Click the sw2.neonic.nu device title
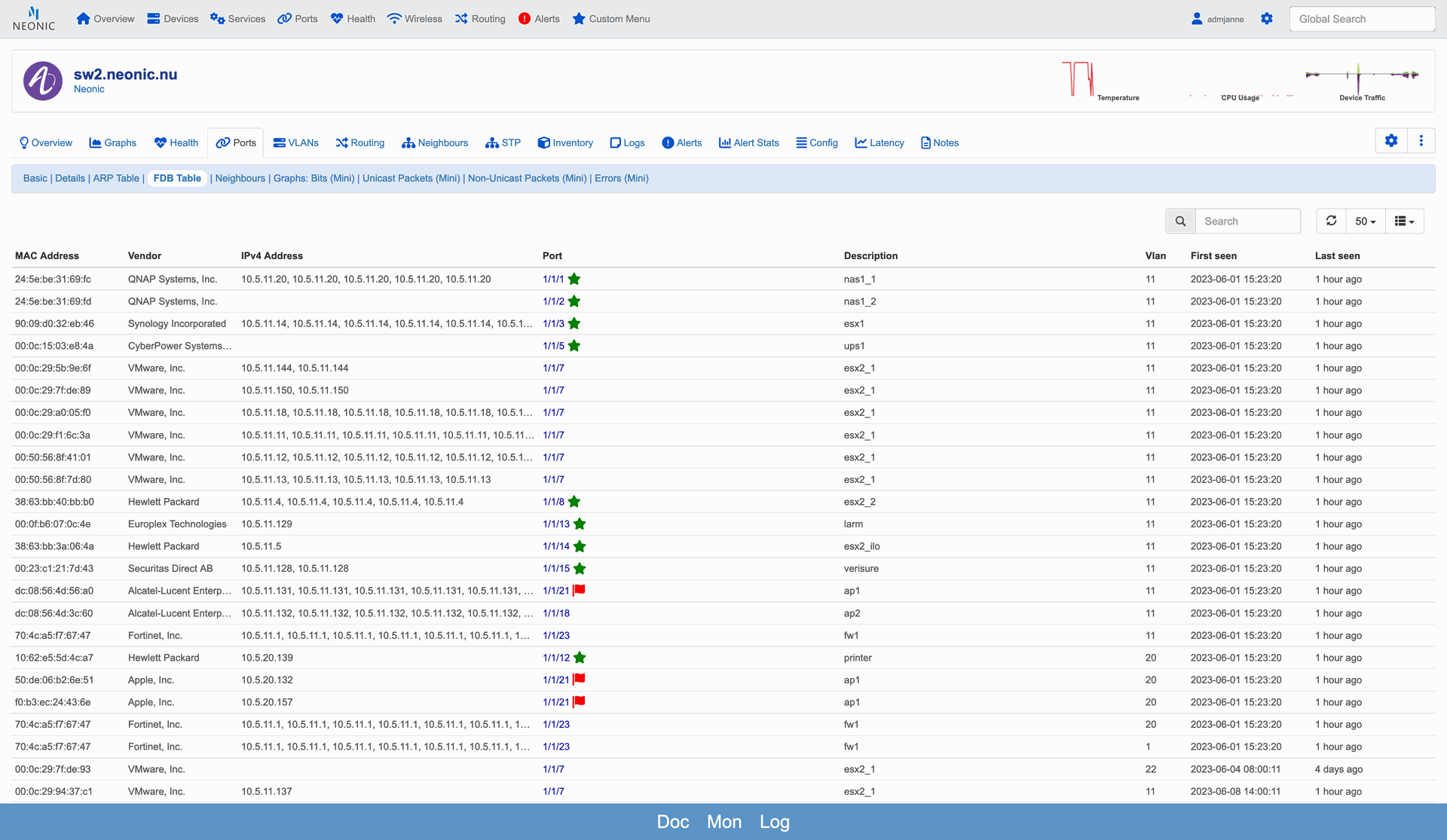Viewport: 1447px width, 840px height. (125, 75)
